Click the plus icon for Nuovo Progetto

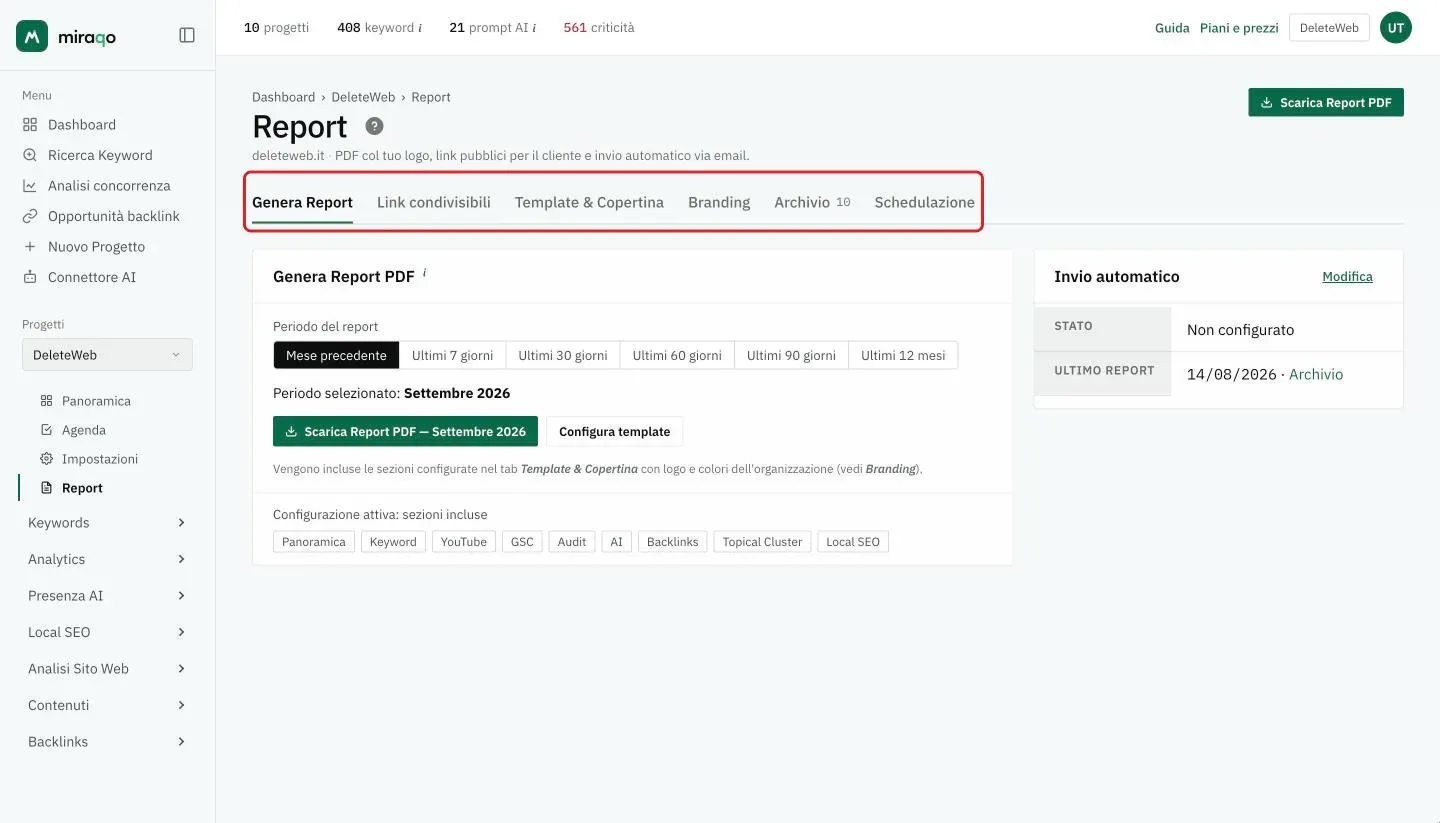(x=30, y=247)
